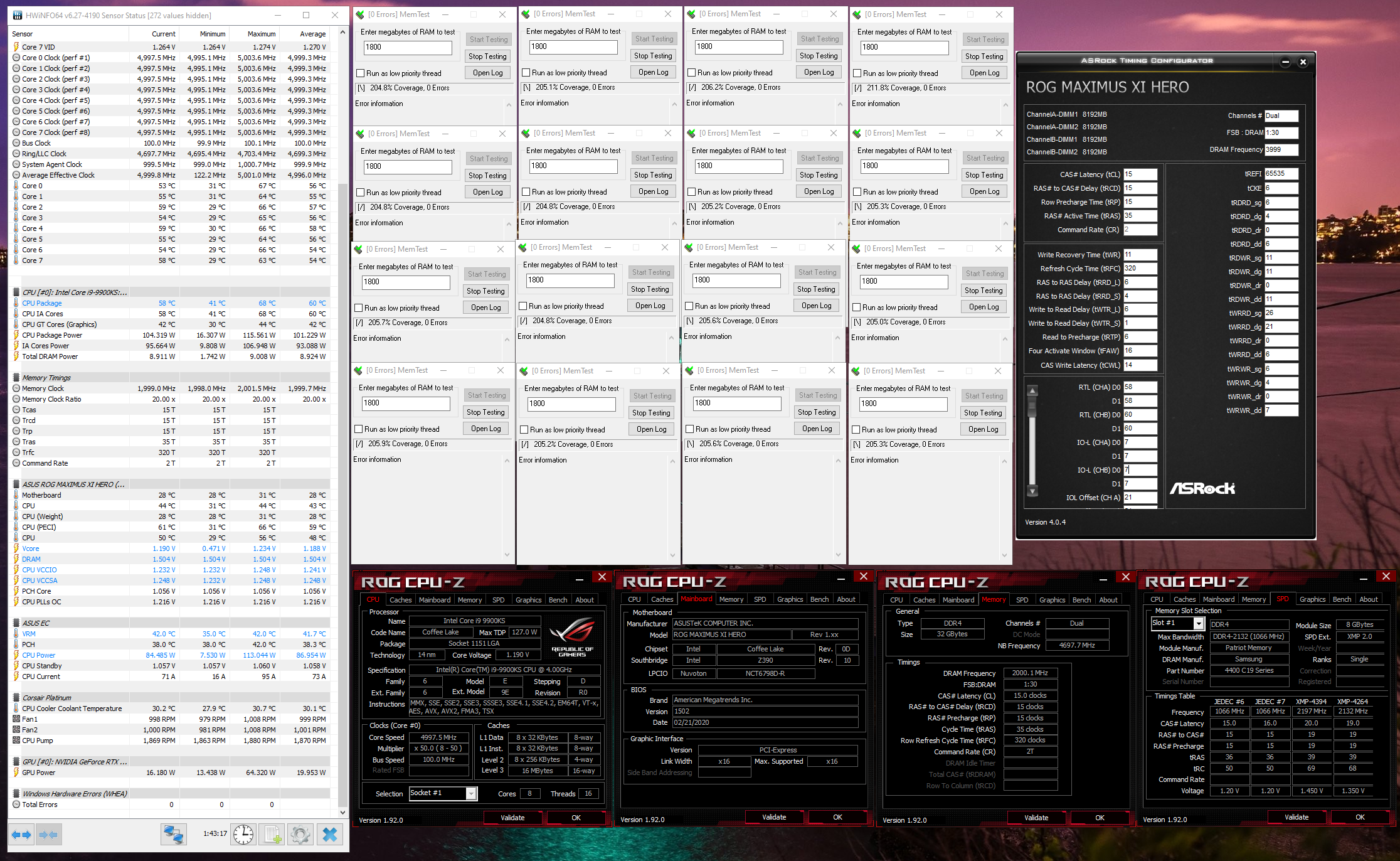Click HWiNFO collapse columns inward-arrows icon

(x=48, y=835)
